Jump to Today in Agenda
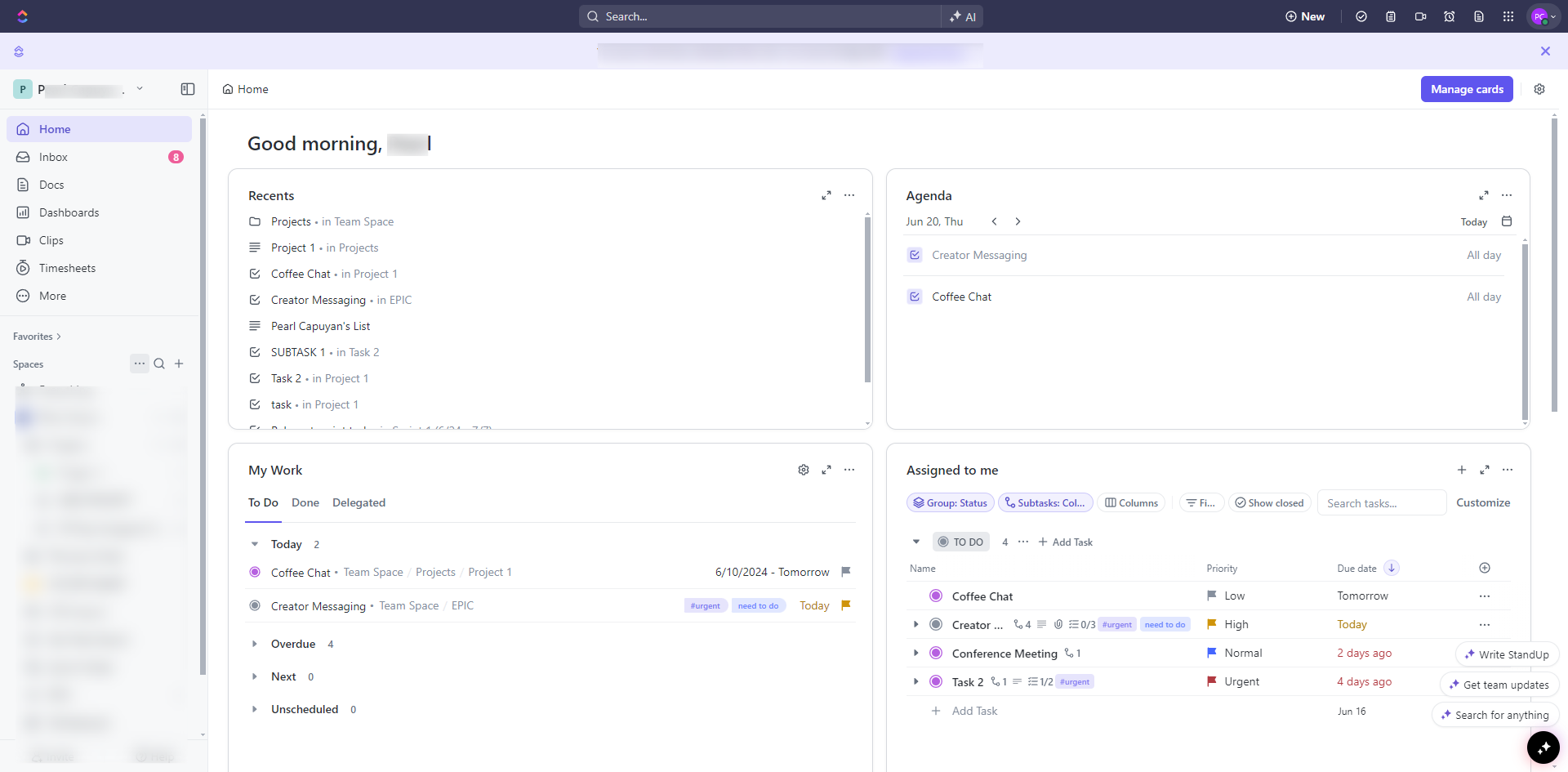The width and height of the screenshot is (1568, 772). click(1473, 222)
